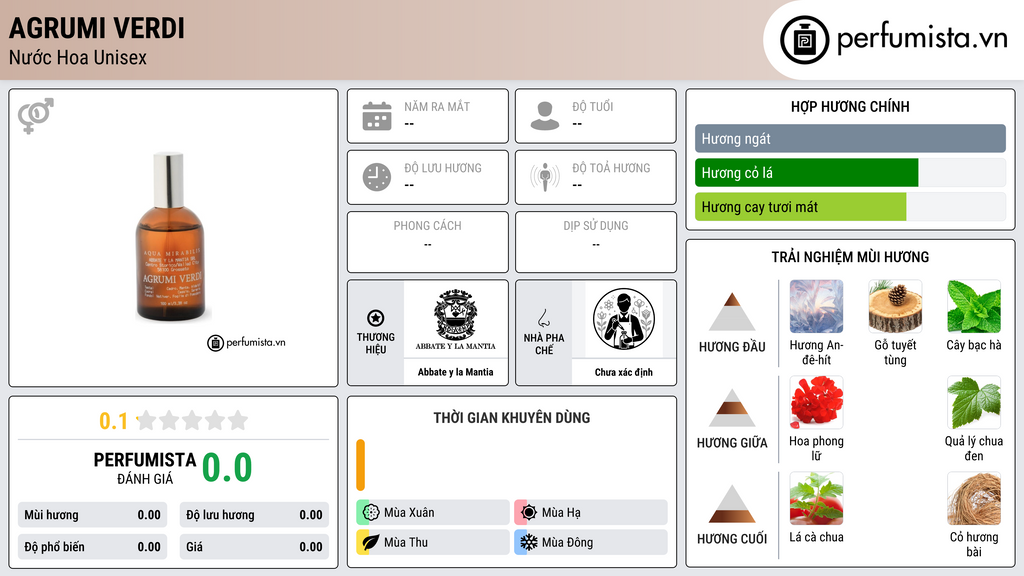This screenshot has width=1024, height=576.
Task: Click the Agrumi Verdi bottle product image
Action: coord(170,236)
